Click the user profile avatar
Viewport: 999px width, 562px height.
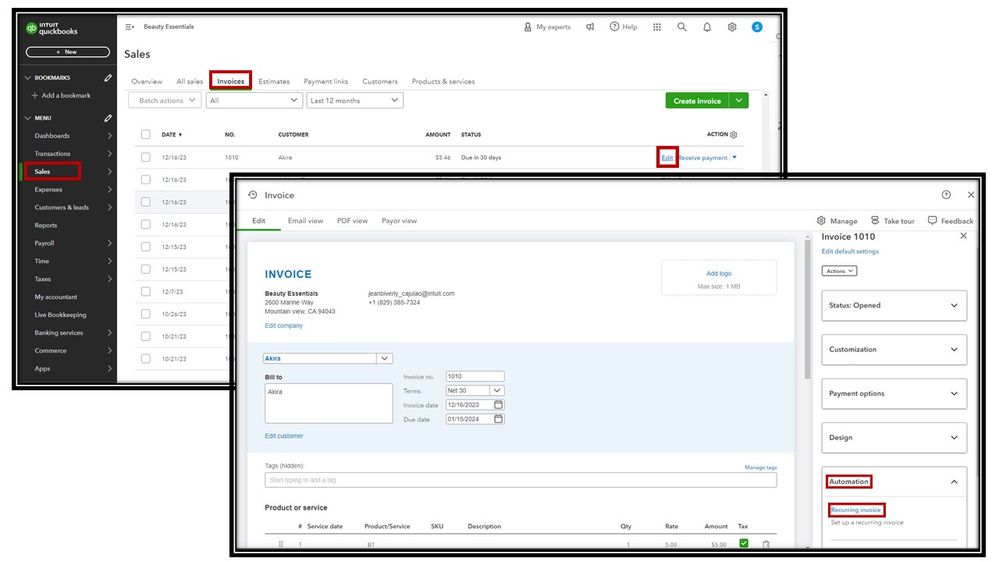(x=757, y=27)
